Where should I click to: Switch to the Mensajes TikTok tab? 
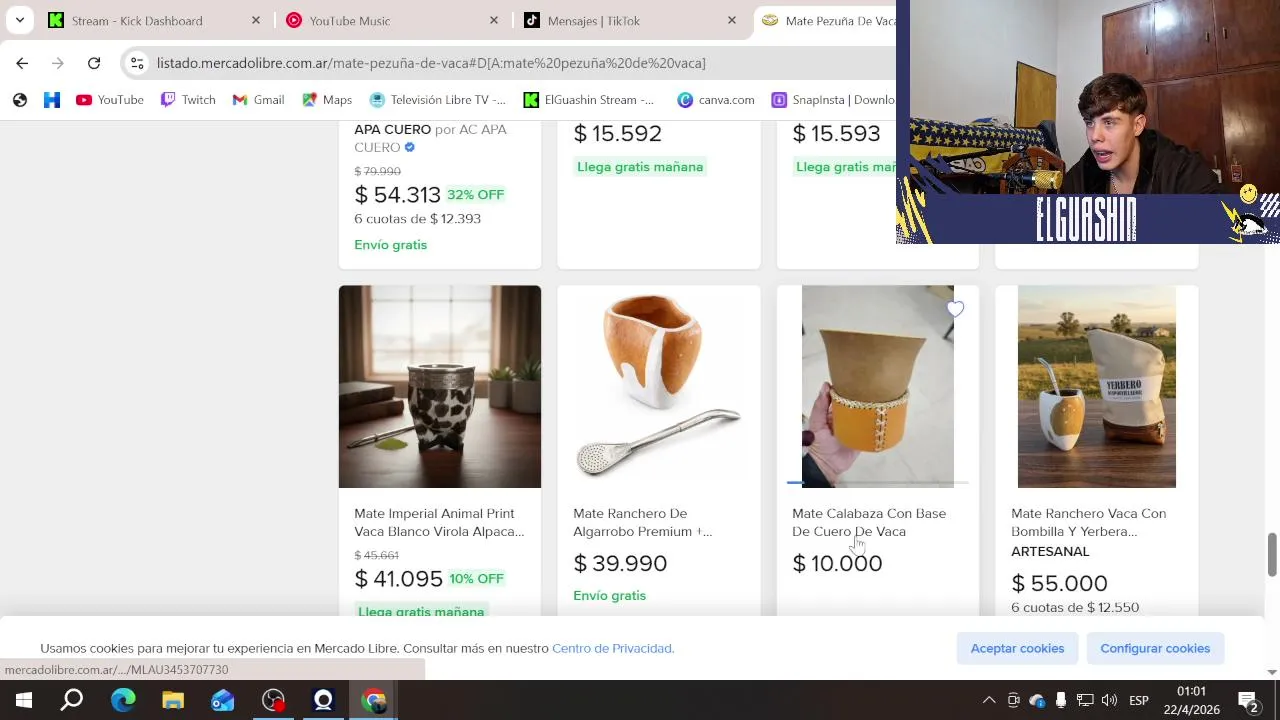pos(628,20)
